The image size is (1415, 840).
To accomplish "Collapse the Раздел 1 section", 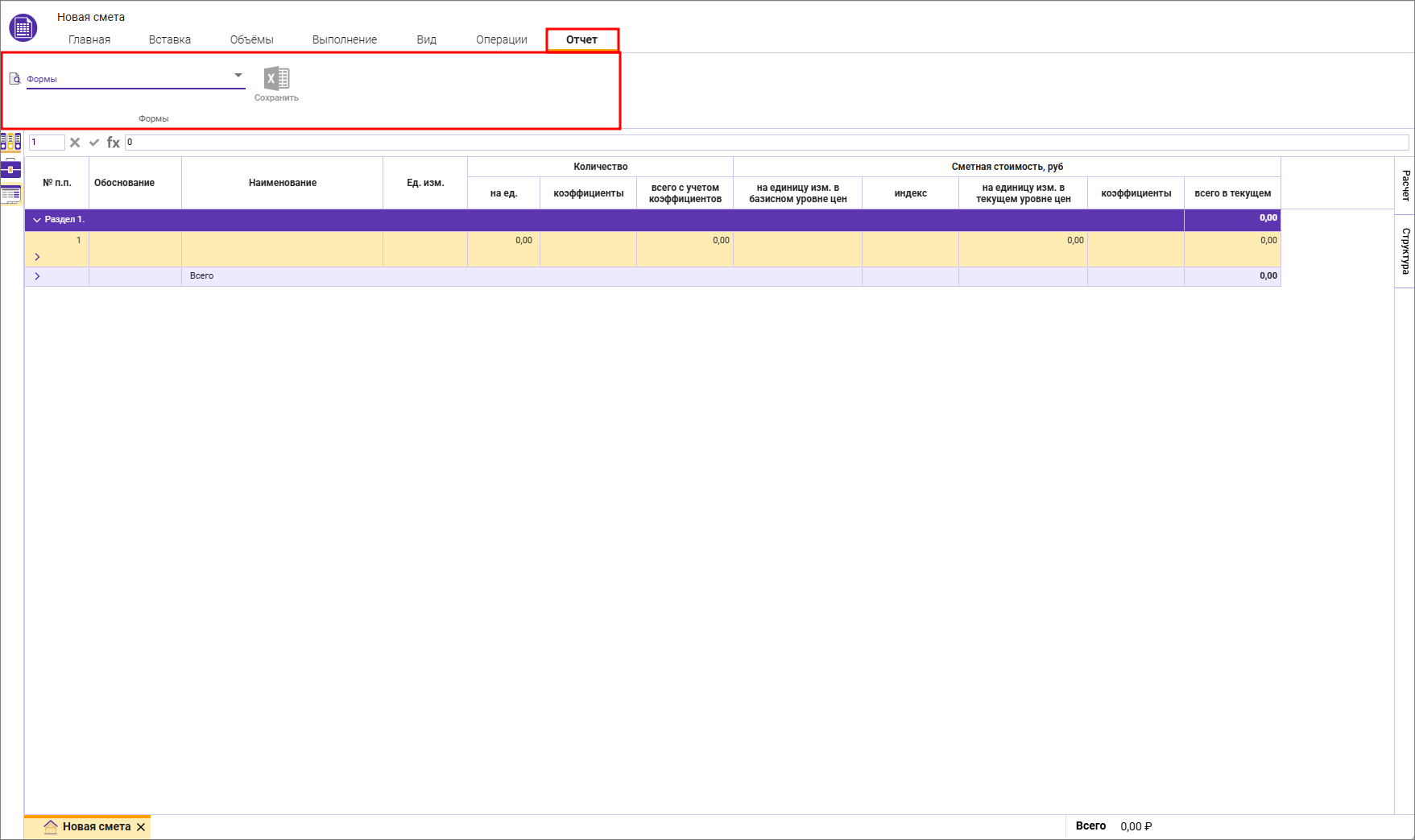I will coord(37,220).
